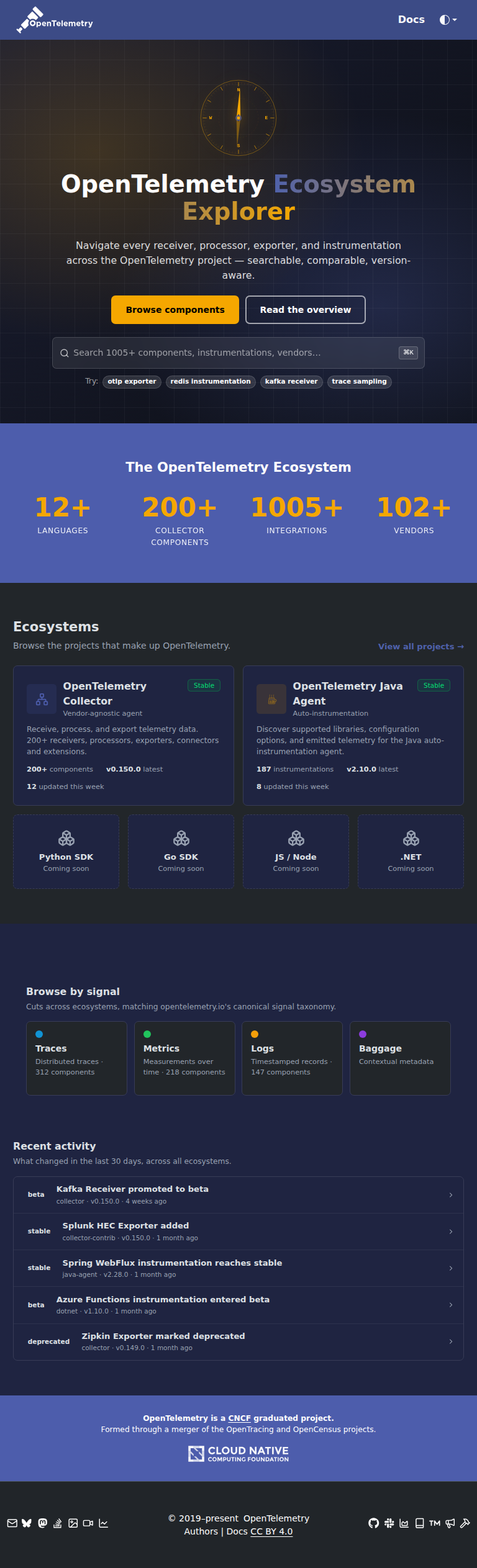Open the Bluesky butterfly footer icon
Viewport: 477px width, 1568px height.
point(27,1523)
